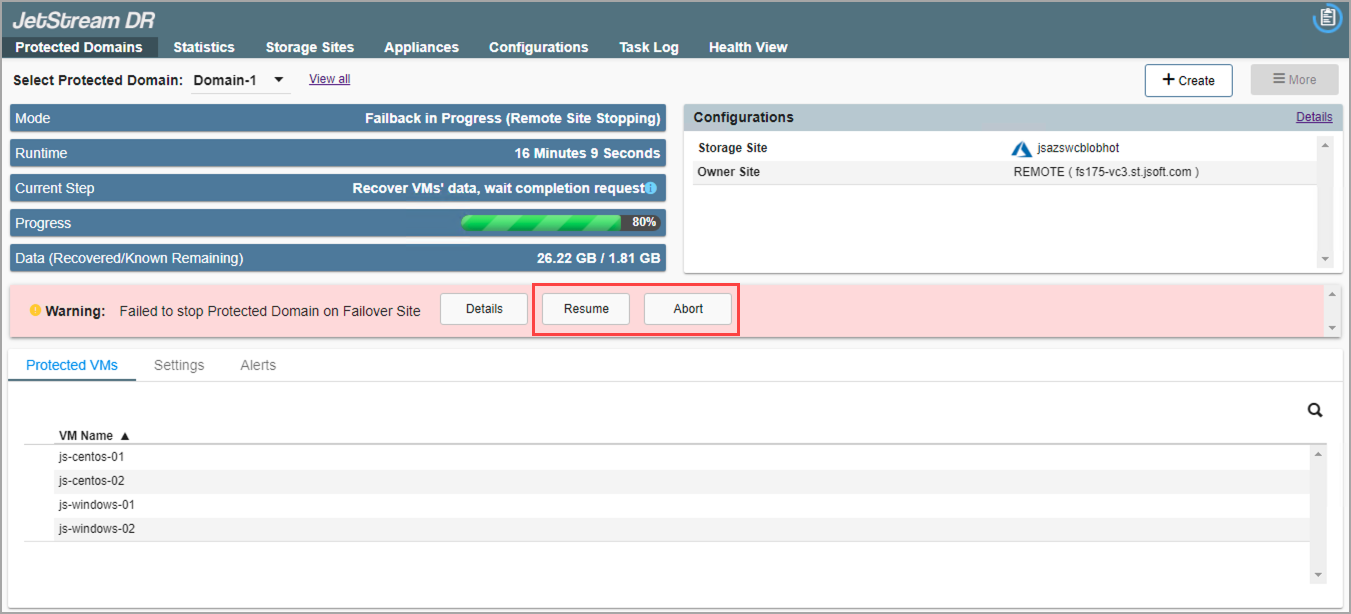Image resolution: width=1351 pixels, height=614 pixels.
Task: Open the Statistics tab
Action: (204, 47)
